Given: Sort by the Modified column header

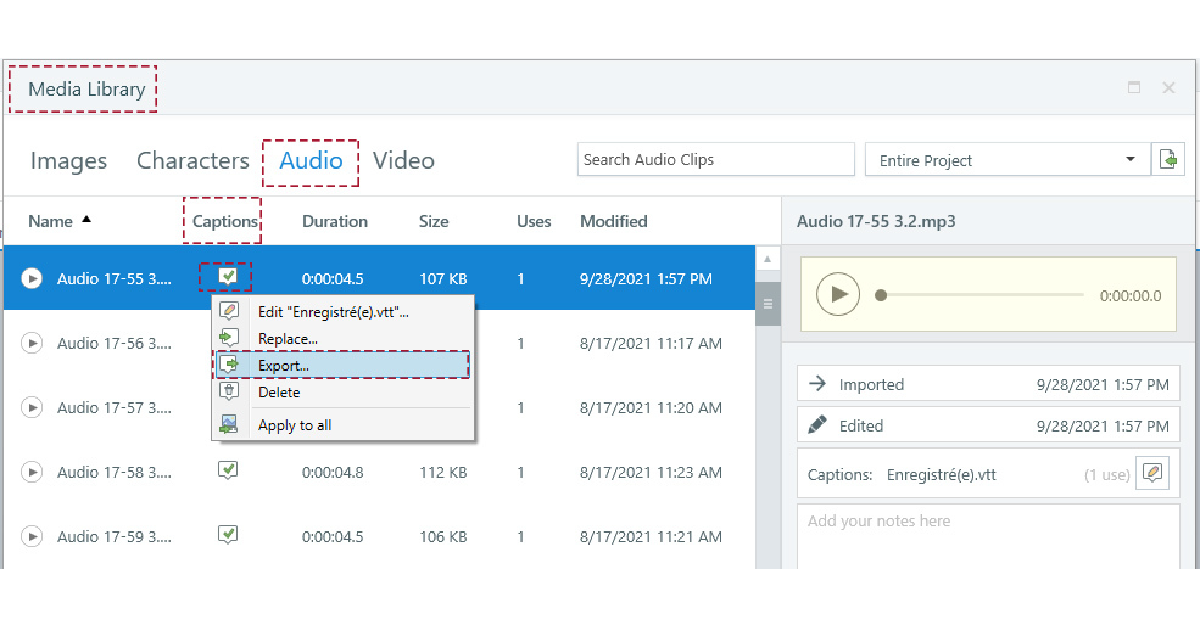Looking at the screenshot, I should point(614,221).
